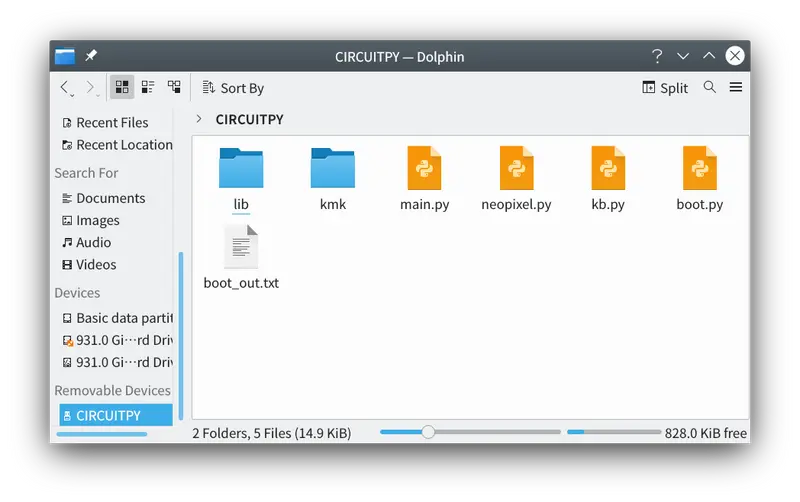Click the sidebar horizontal scrollbar
The height and width of the screenshot is (502, 800).
click(x=102, y=434)
